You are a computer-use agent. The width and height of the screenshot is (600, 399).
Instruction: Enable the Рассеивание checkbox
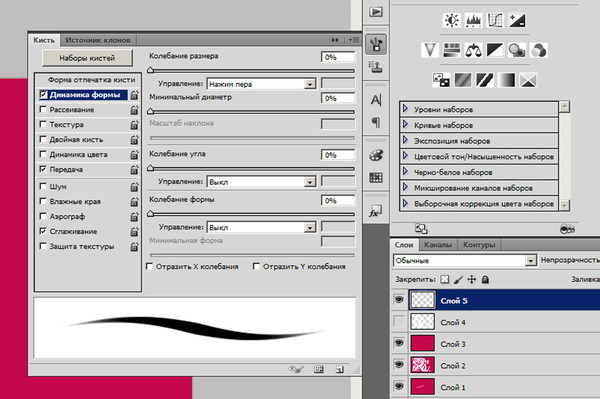click(43, 109)
